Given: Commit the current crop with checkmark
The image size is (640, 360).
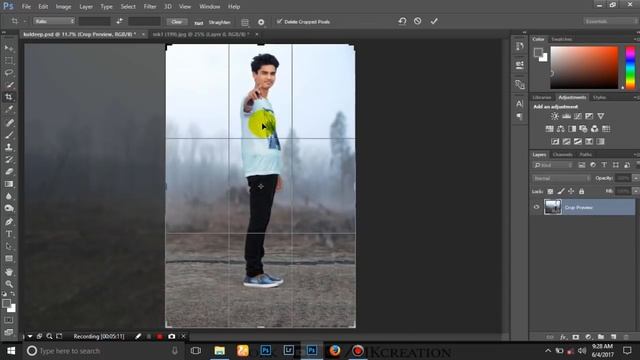Looking at the screenshot, I should [434, 21].
